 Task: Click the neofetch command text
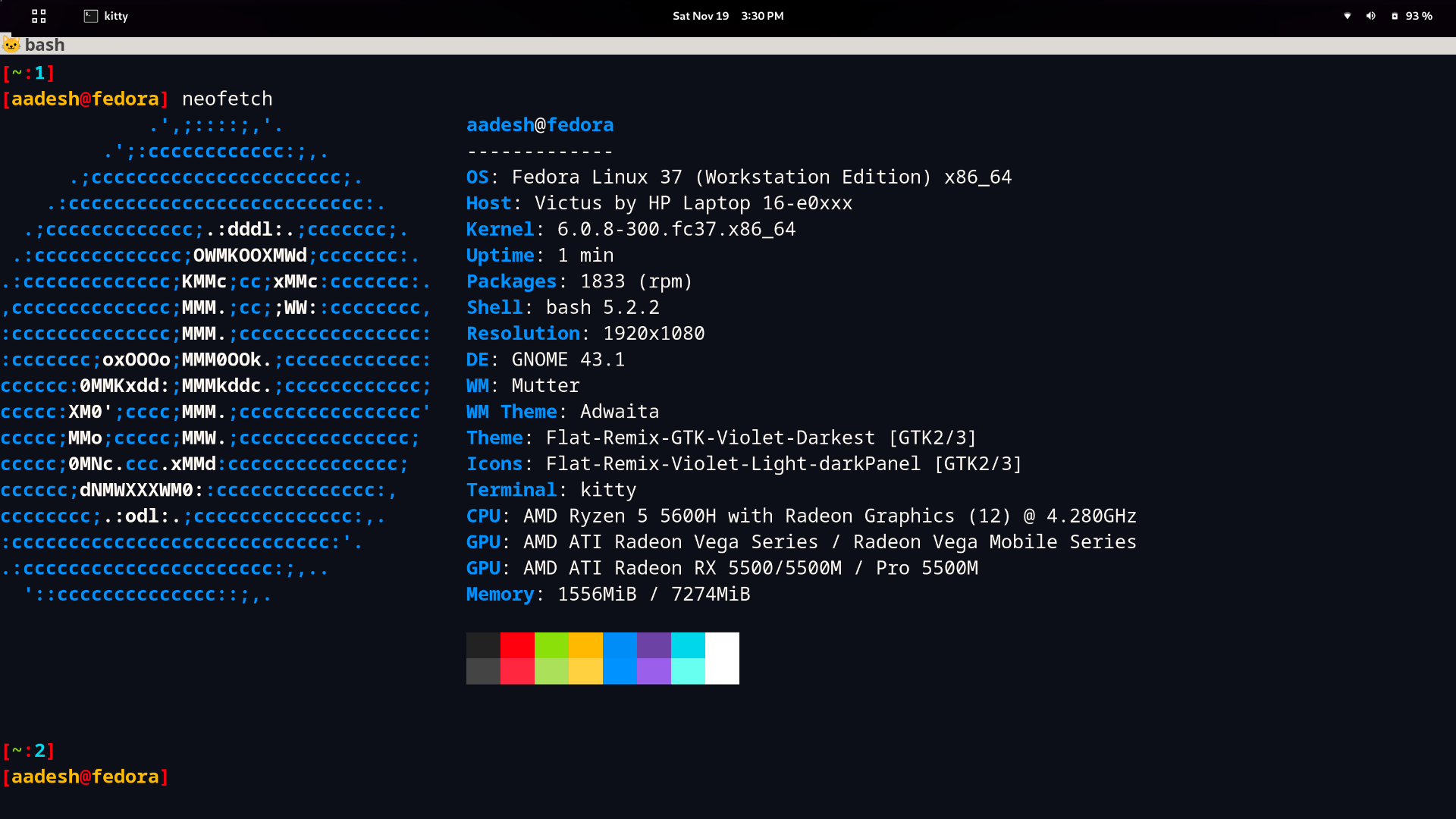[227, 99]
